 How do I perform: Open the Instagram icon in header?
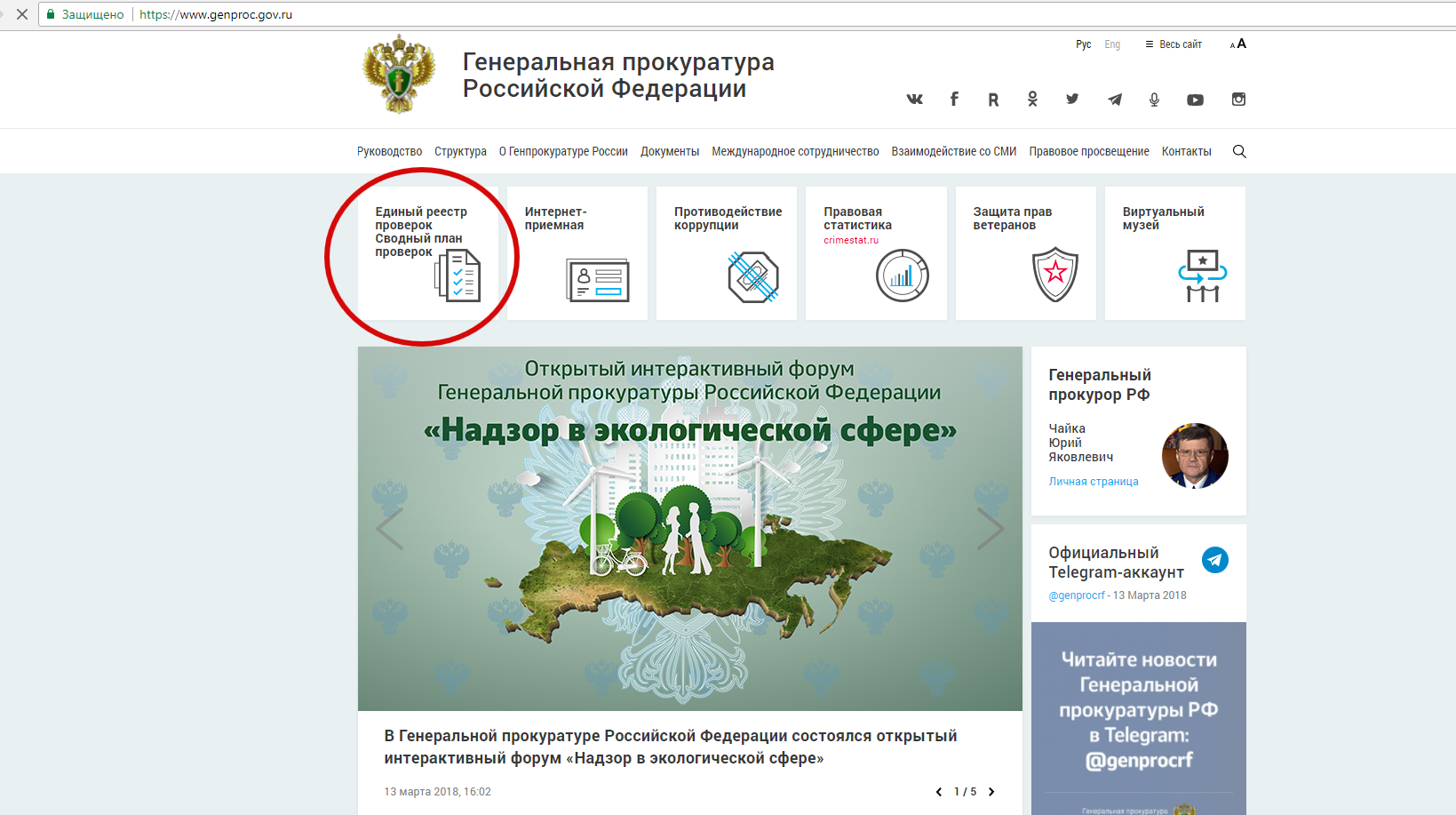click(x=1238, y=100)
